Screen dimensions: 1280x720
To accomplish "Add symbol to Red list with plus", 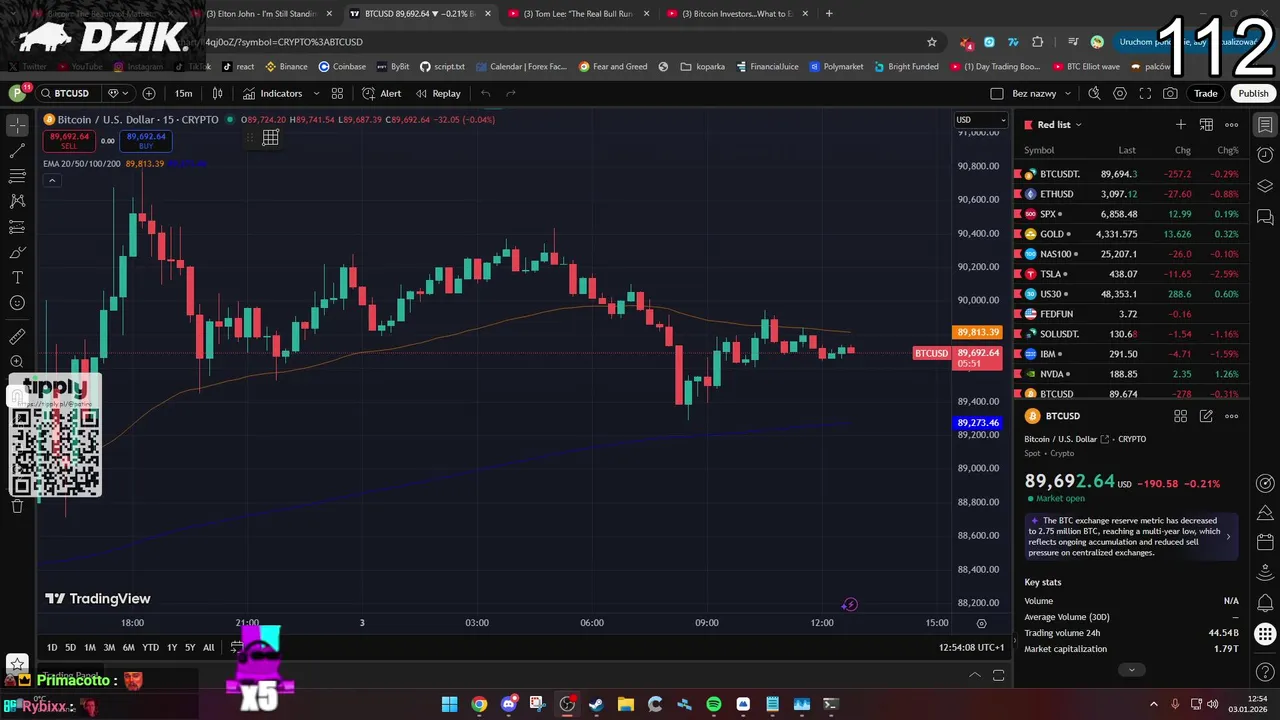I will [x=1180, y=124].
